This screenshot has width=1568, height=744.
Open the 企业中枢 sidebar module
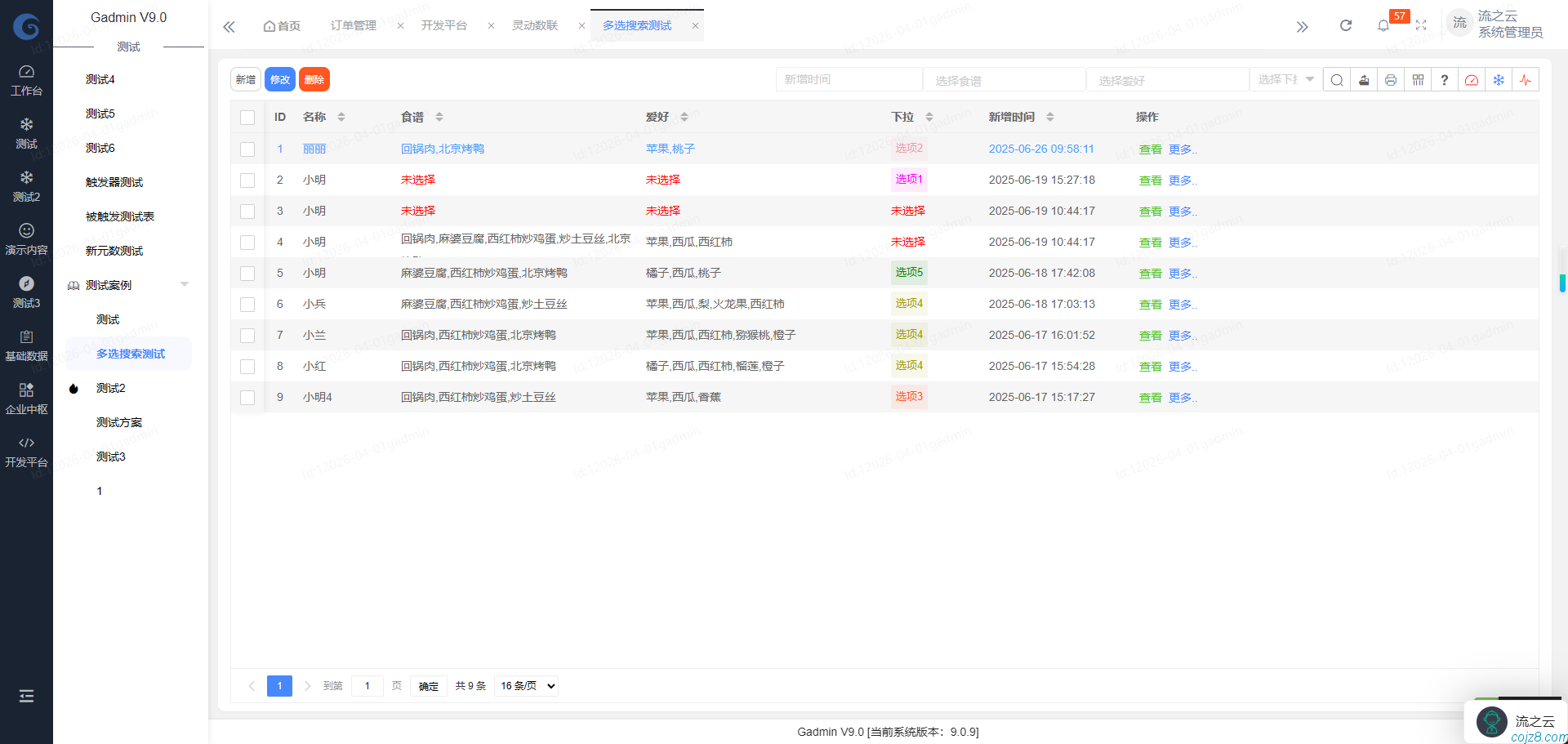pyautogui.click(x=26, y=398)
